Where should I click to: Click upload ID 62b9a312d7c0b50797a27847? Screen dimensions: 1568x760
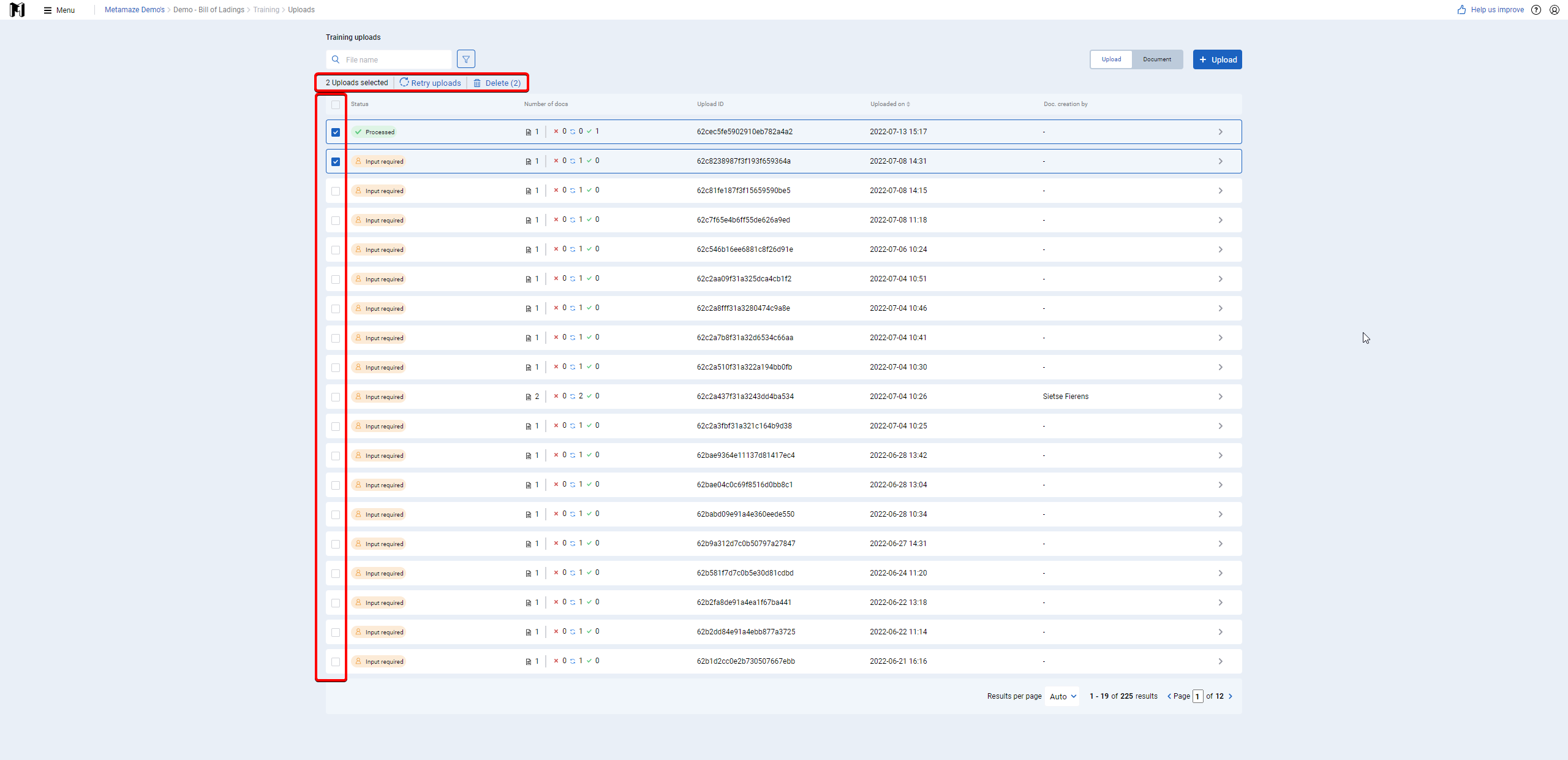(x=746, y=544)
